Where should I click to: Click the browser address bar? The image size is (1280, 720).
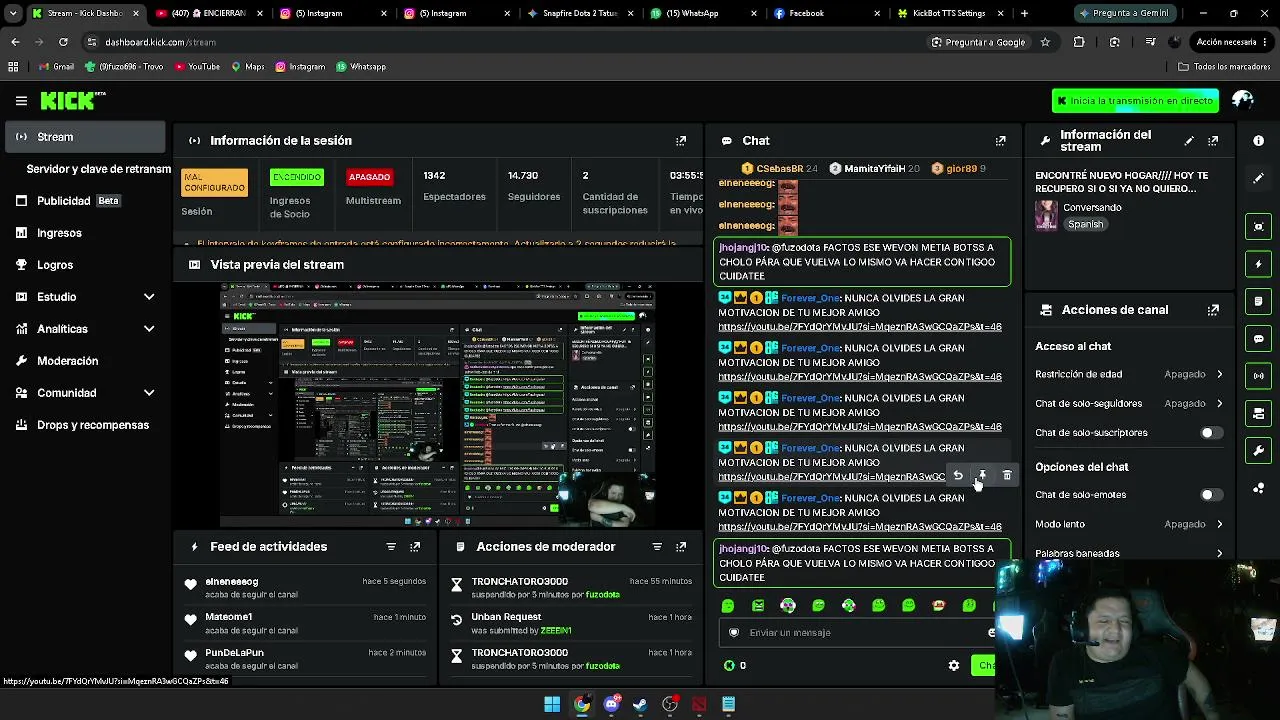pos(500,42)
